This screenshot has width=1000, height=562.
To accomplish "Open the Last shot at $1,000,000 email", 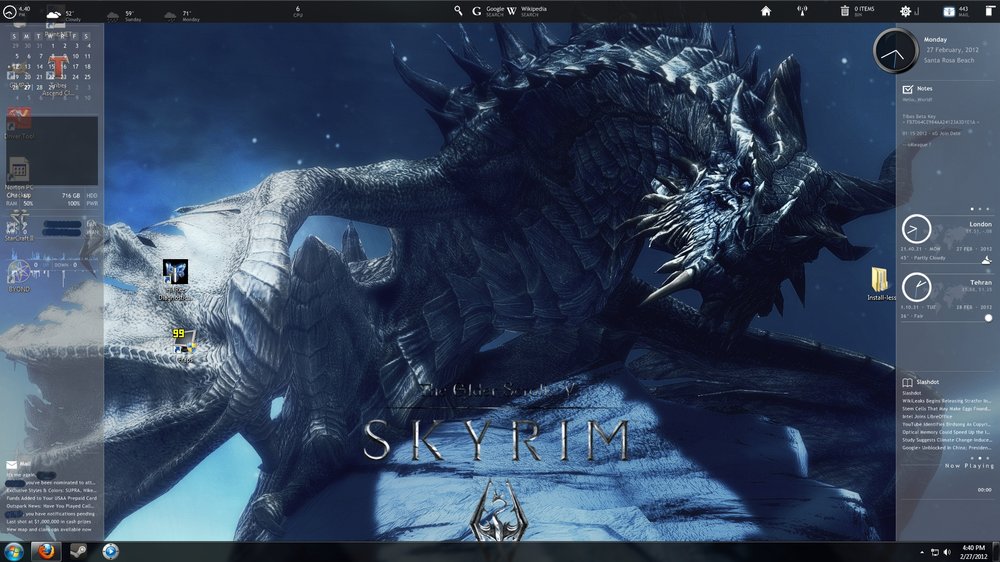I will tap(50, 521).
